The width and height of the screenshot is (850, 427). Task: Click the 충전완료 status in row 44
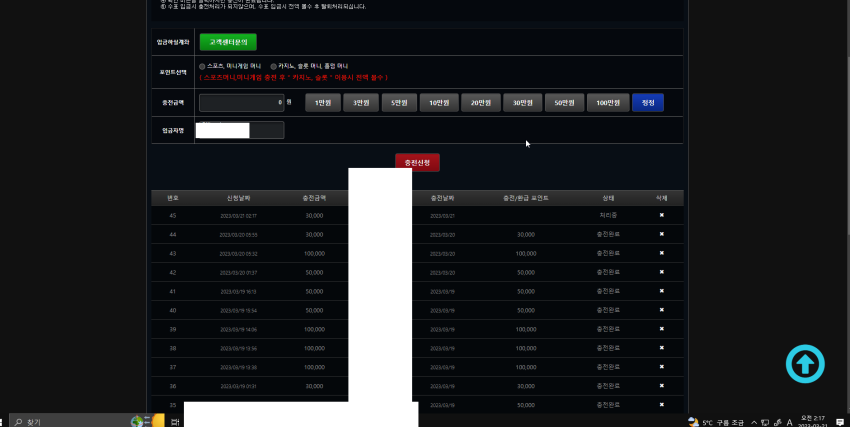(608, 234)
